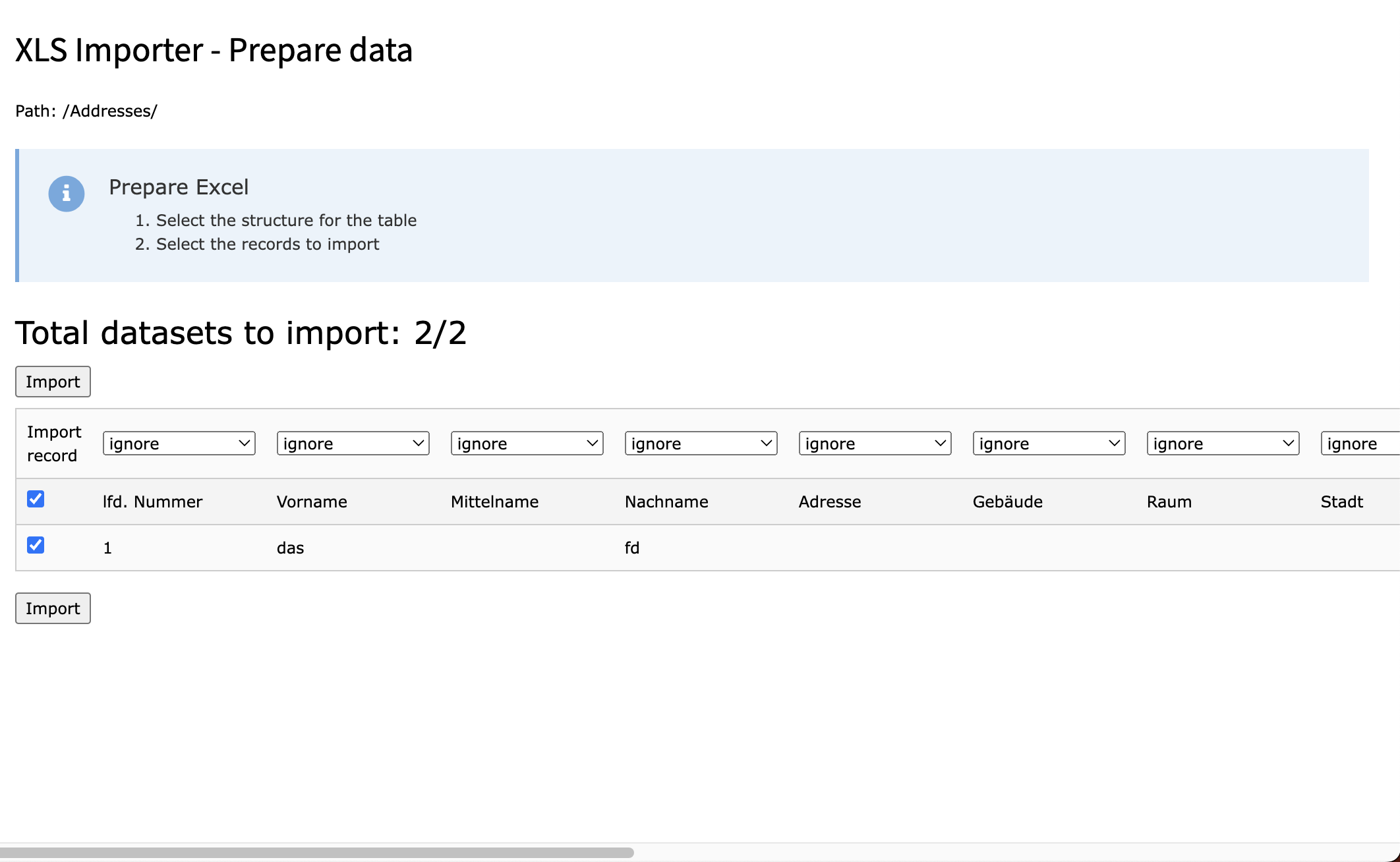Open the ignore dropdown above Adresse
The image size is (1400, 862).
(875, 444)
